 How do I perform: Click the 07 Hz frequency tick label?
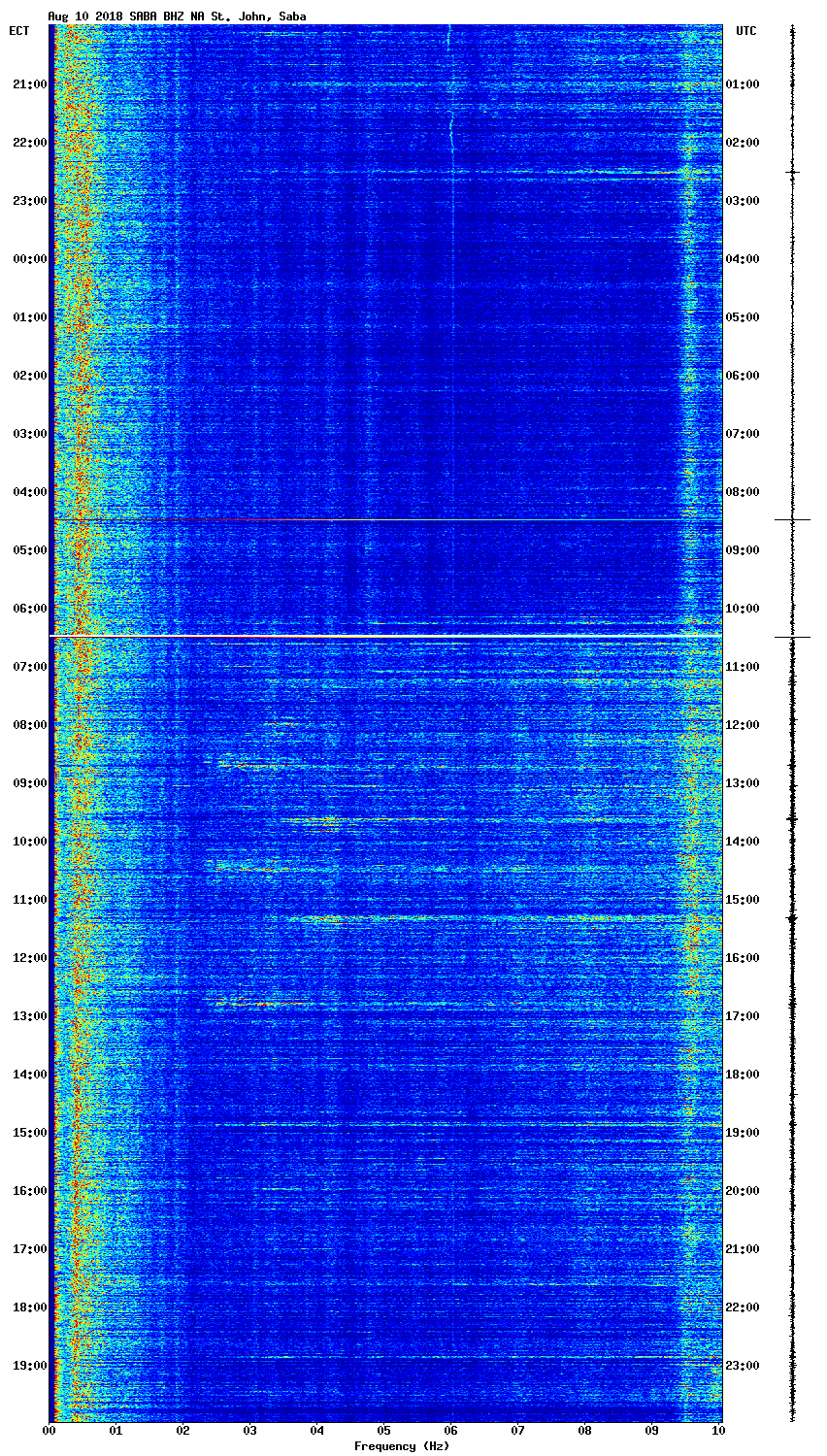pos(518,1431)
